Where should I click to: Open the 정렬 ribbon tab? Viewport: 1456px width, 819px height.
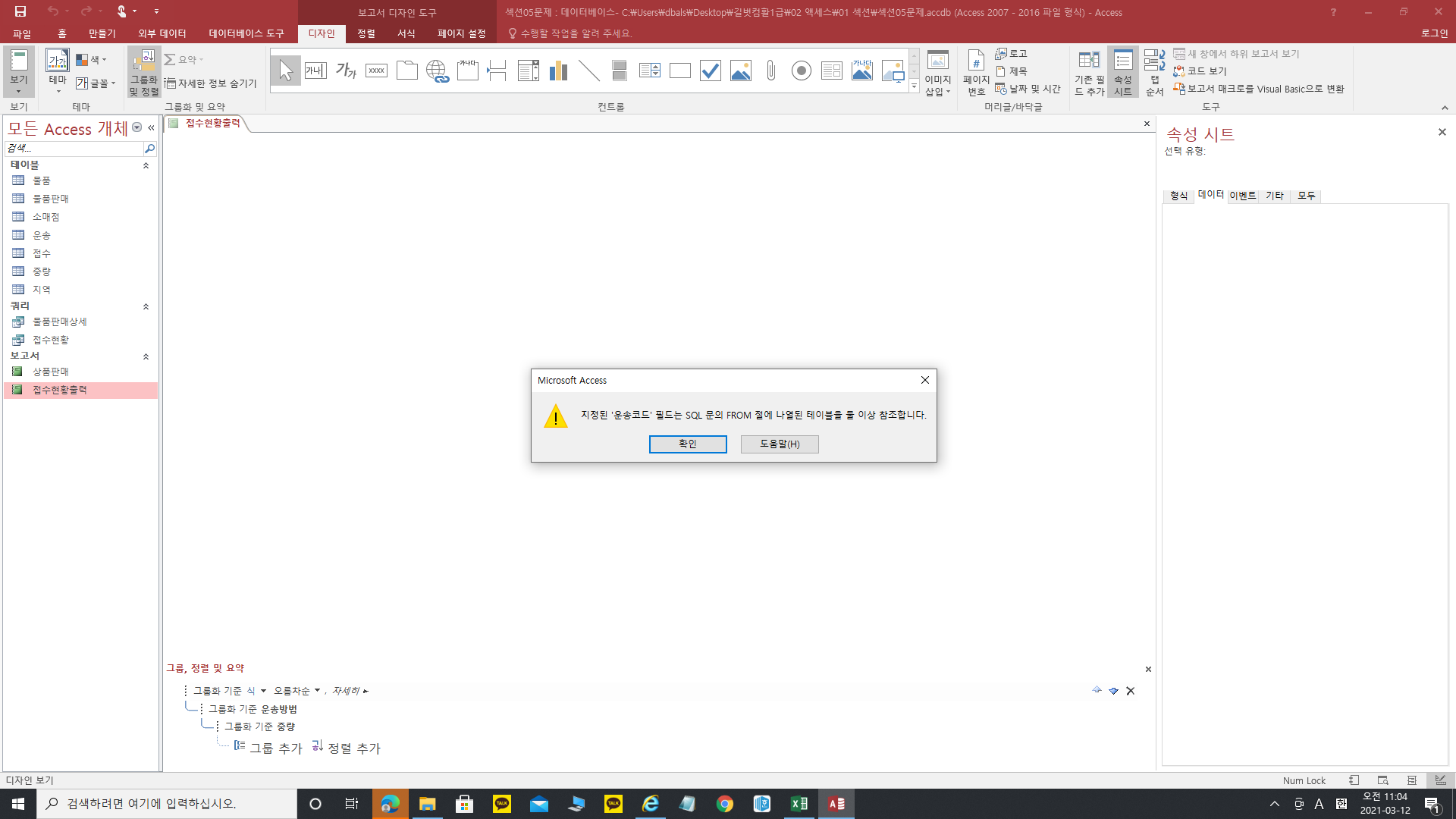click(x=366, y=33)
